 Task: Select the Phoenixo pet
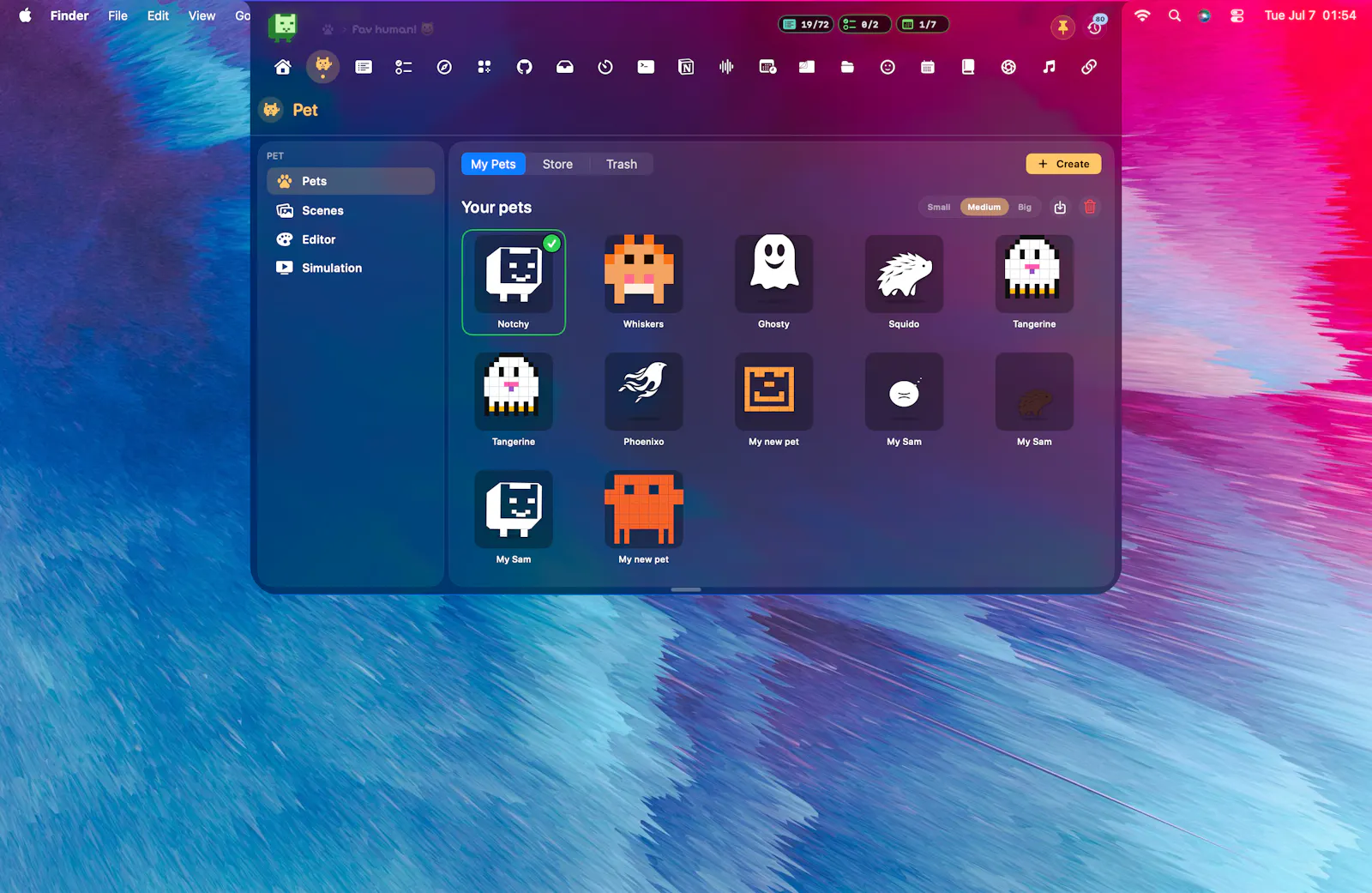coord(644,400)
